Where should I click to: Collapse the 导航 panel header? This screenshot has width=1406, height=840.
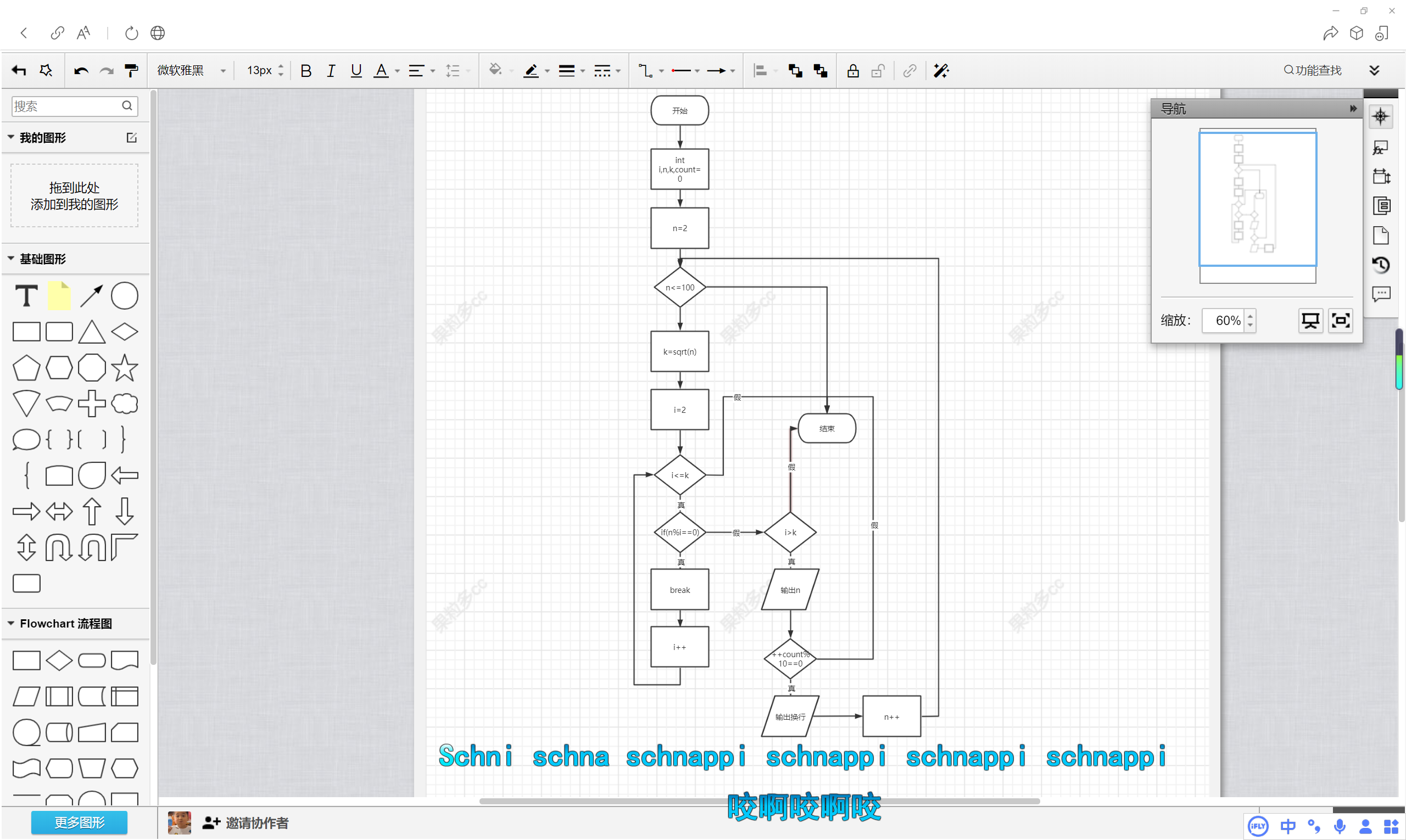1352,108
